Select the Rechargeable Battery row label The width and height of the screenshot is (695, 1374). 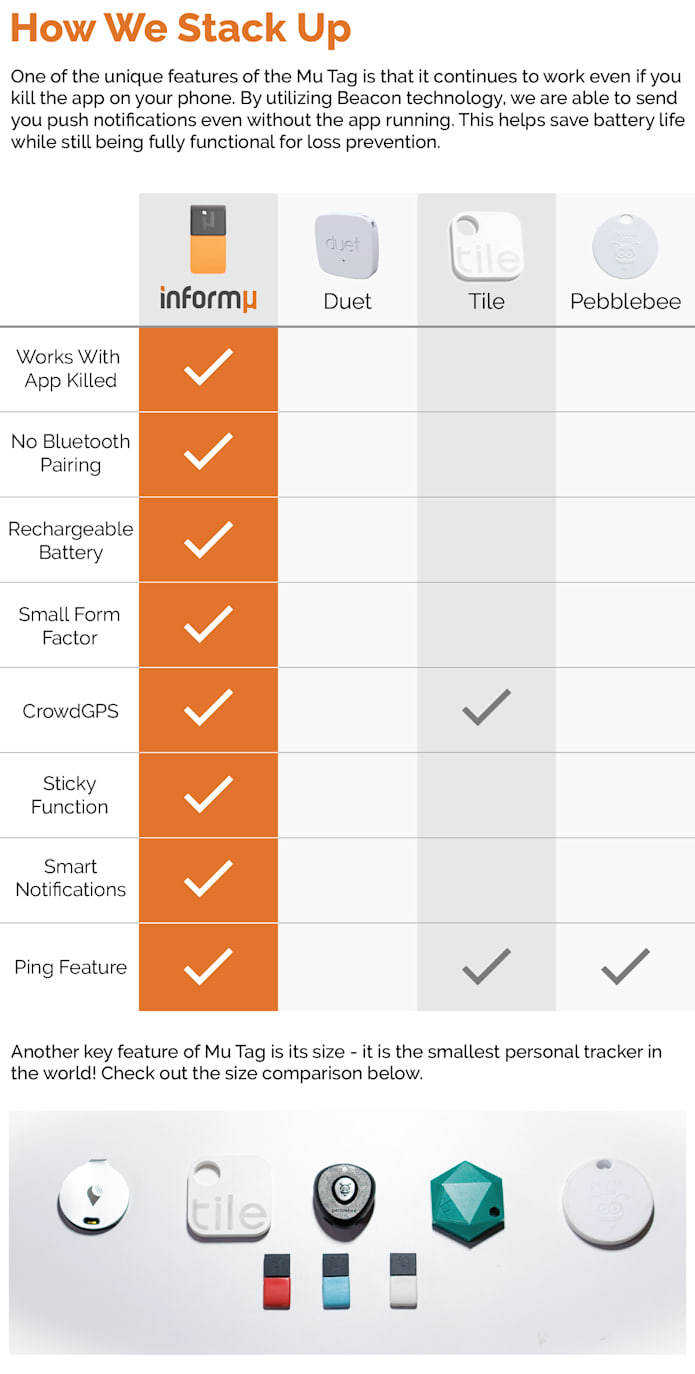click(x=70, y=540)
